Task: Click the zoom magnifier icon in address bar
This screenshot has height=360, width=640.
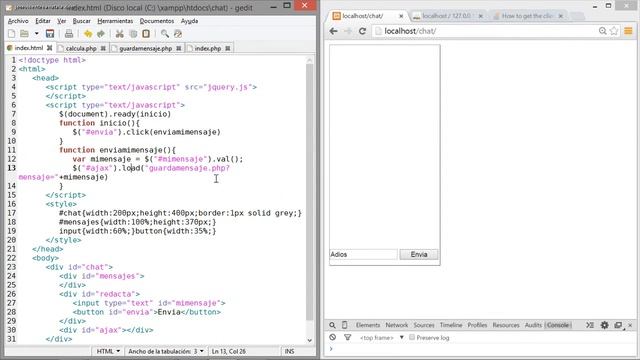Action: tap(602, 31)
